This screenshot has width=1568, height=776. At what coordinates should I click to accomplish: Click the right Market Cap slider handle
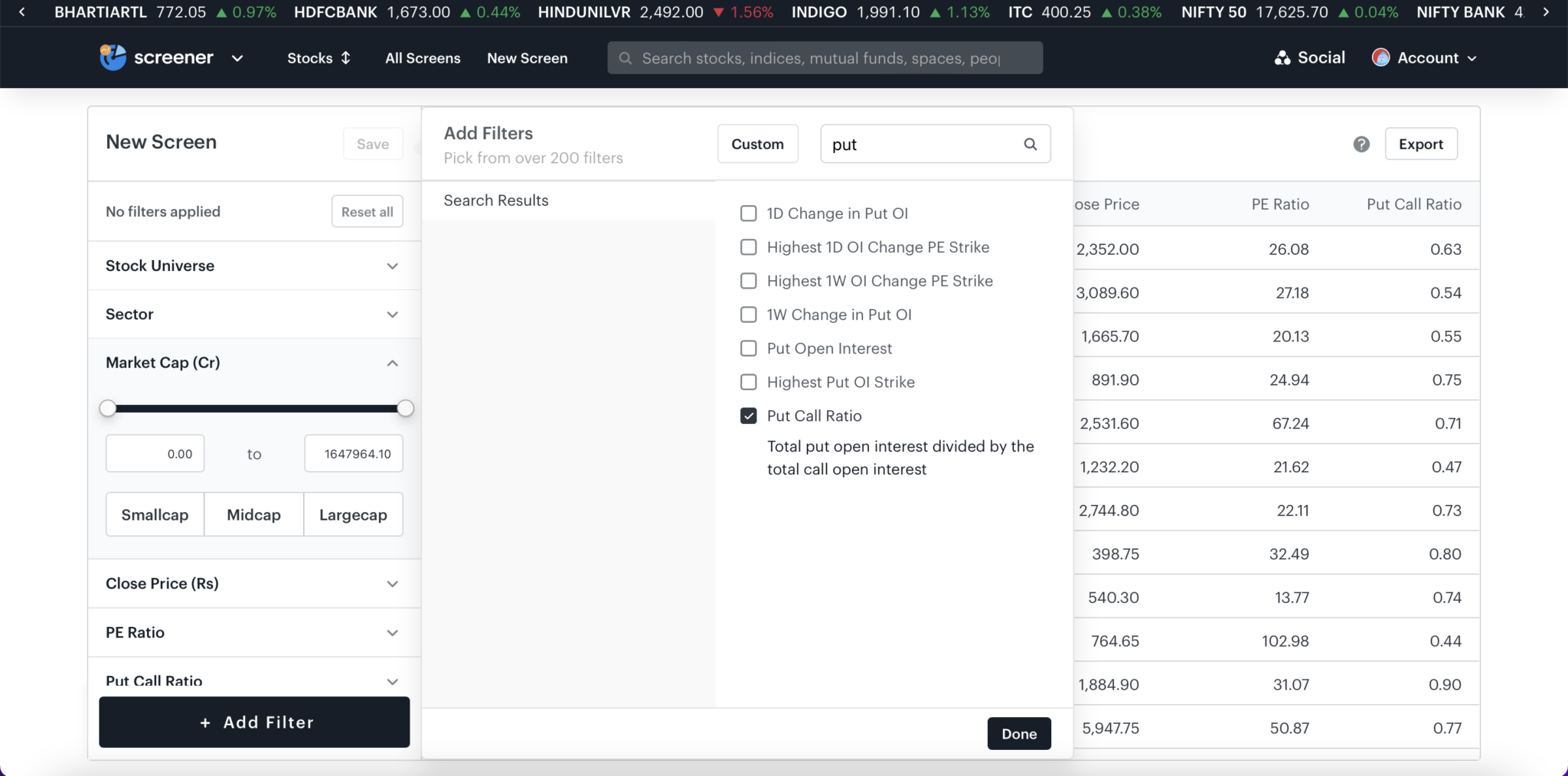click(405, 409)
